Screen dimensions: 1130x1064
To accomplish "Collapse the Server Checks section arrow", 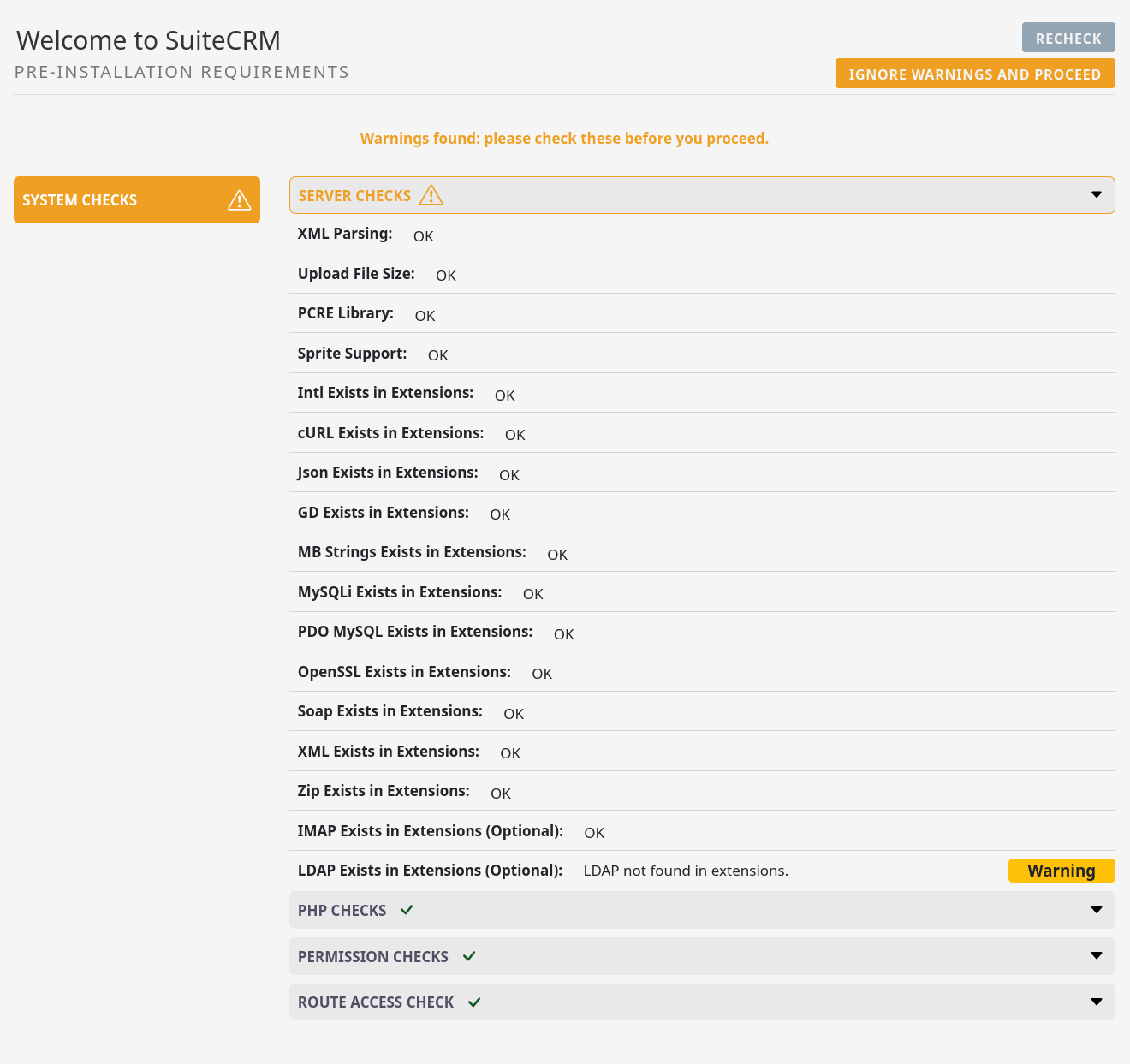I will [1096, 195].
